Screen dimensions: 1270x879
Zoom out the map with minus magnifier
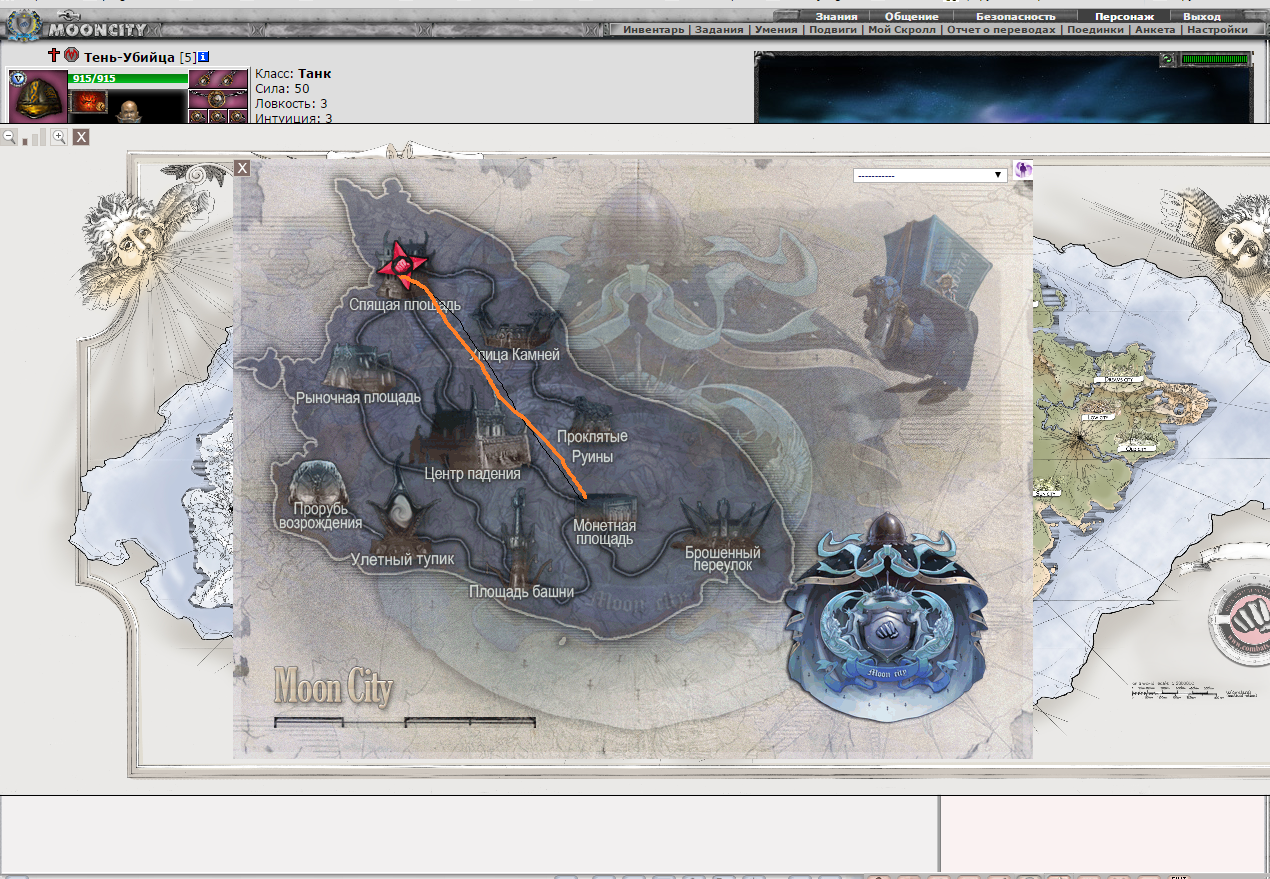coord(9,136)
